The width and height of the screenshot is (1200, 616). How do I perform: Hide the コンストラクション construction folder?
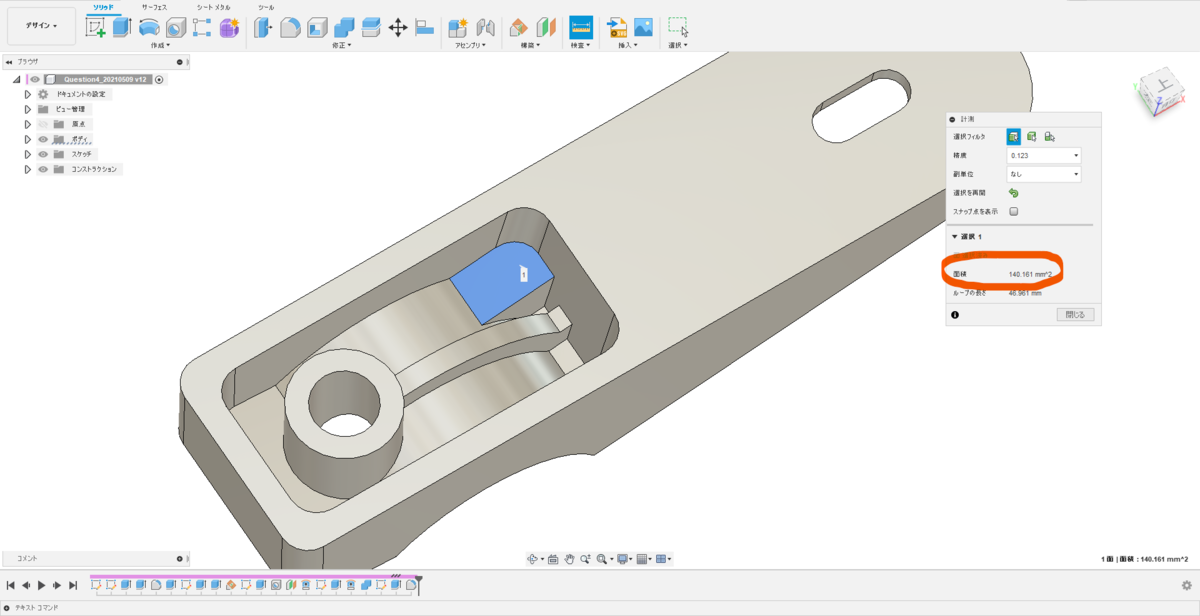point(43,169)
